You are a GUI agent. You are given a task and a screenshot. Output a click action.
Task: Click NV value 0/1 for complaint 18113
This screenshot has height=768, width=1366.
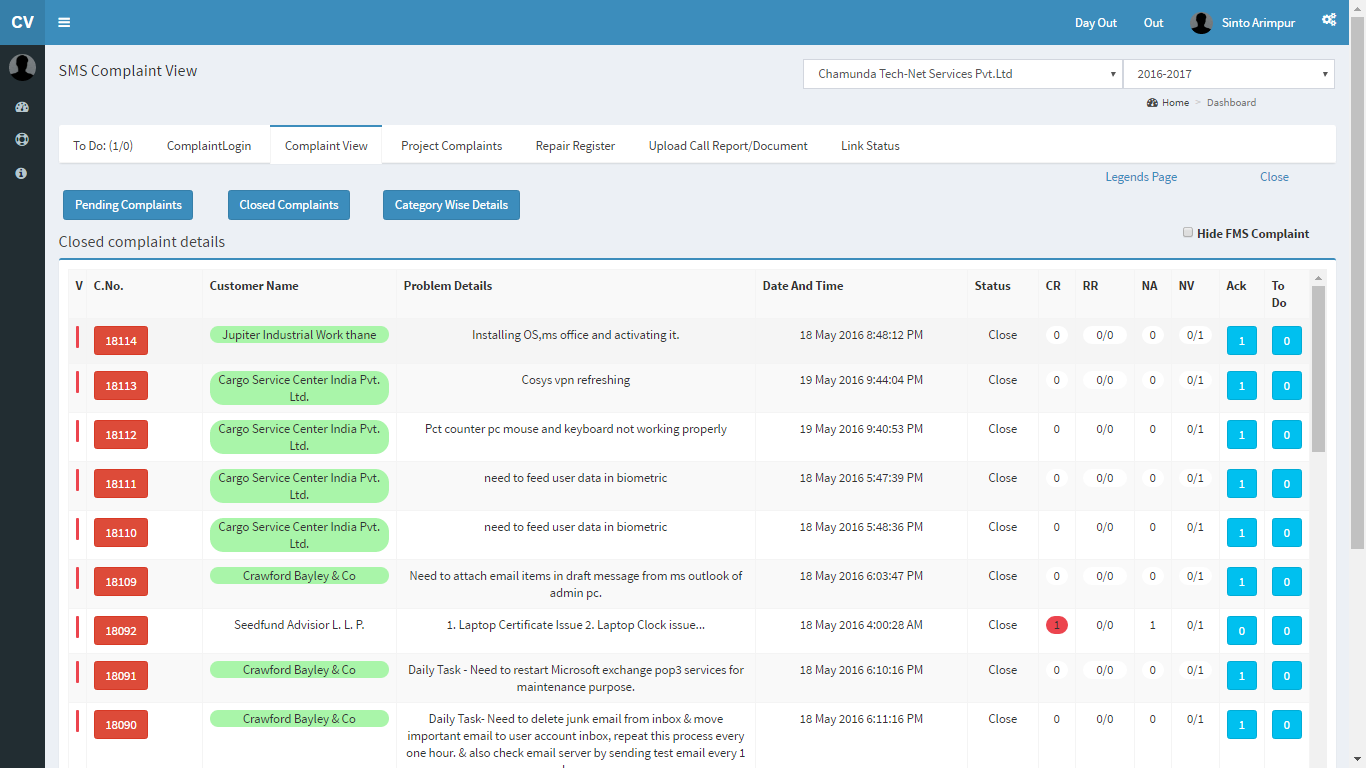[x=1195, y=380]
